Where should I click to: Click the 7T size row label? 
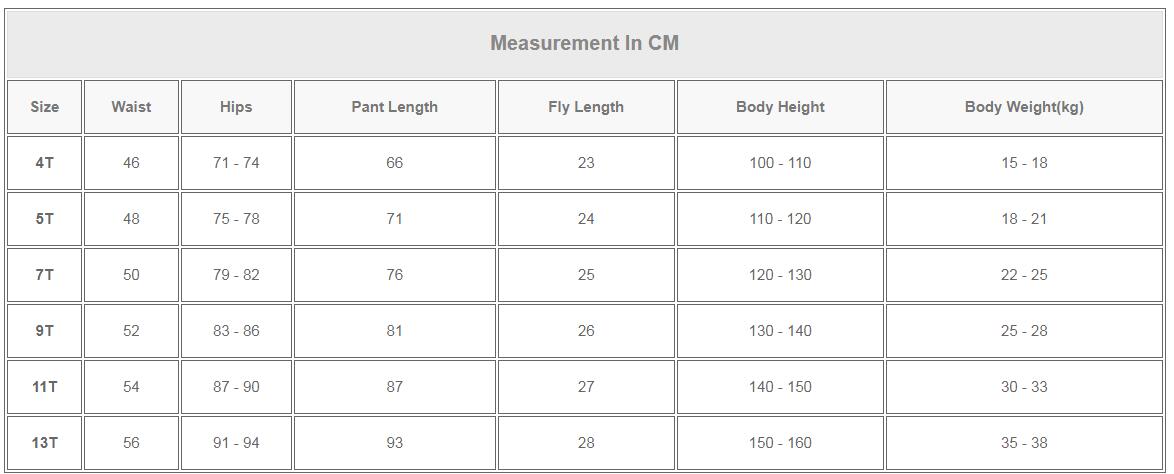[45, 275]
